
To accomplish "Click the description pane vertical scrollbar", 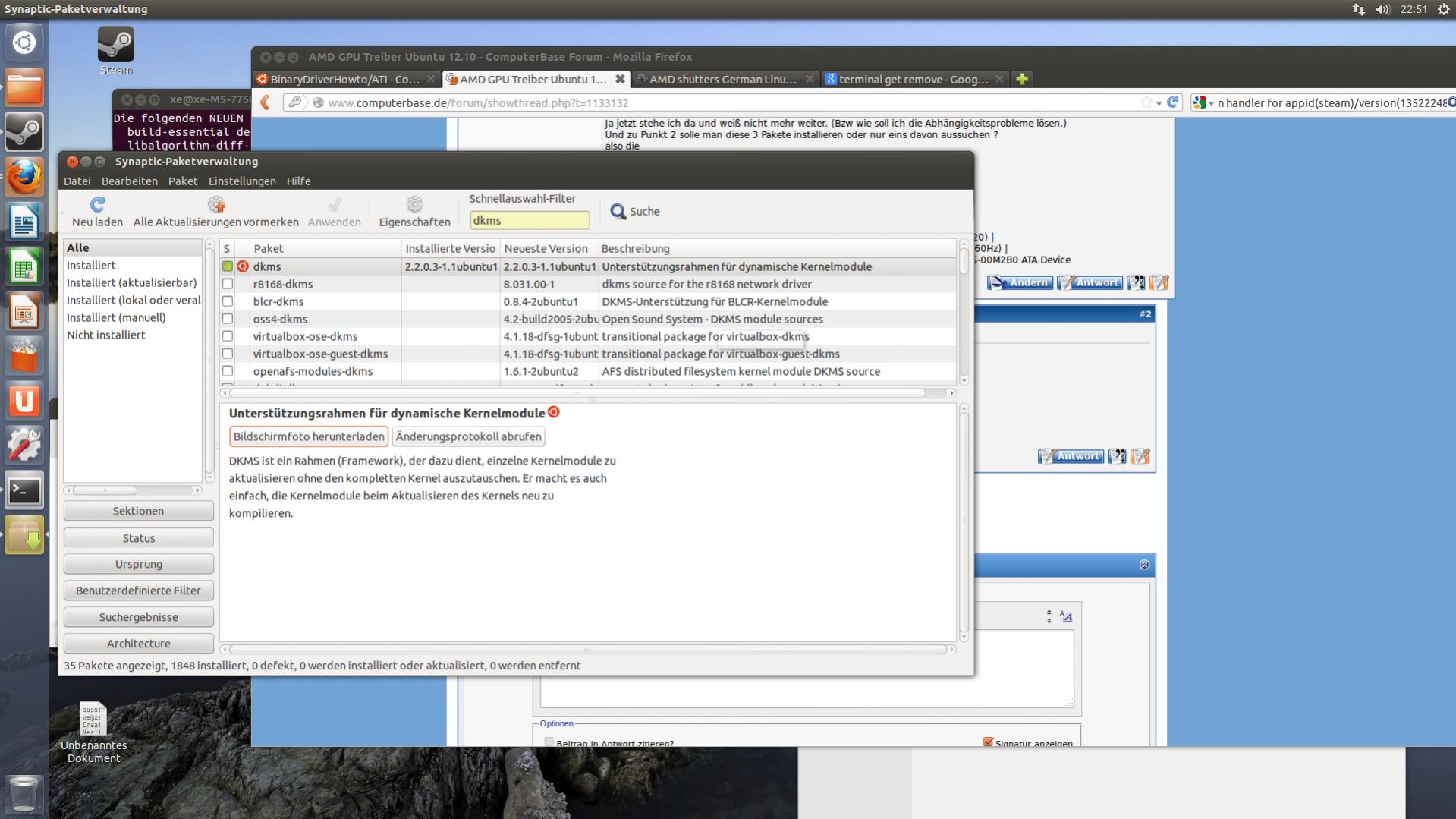I will (x=964, y=524).
